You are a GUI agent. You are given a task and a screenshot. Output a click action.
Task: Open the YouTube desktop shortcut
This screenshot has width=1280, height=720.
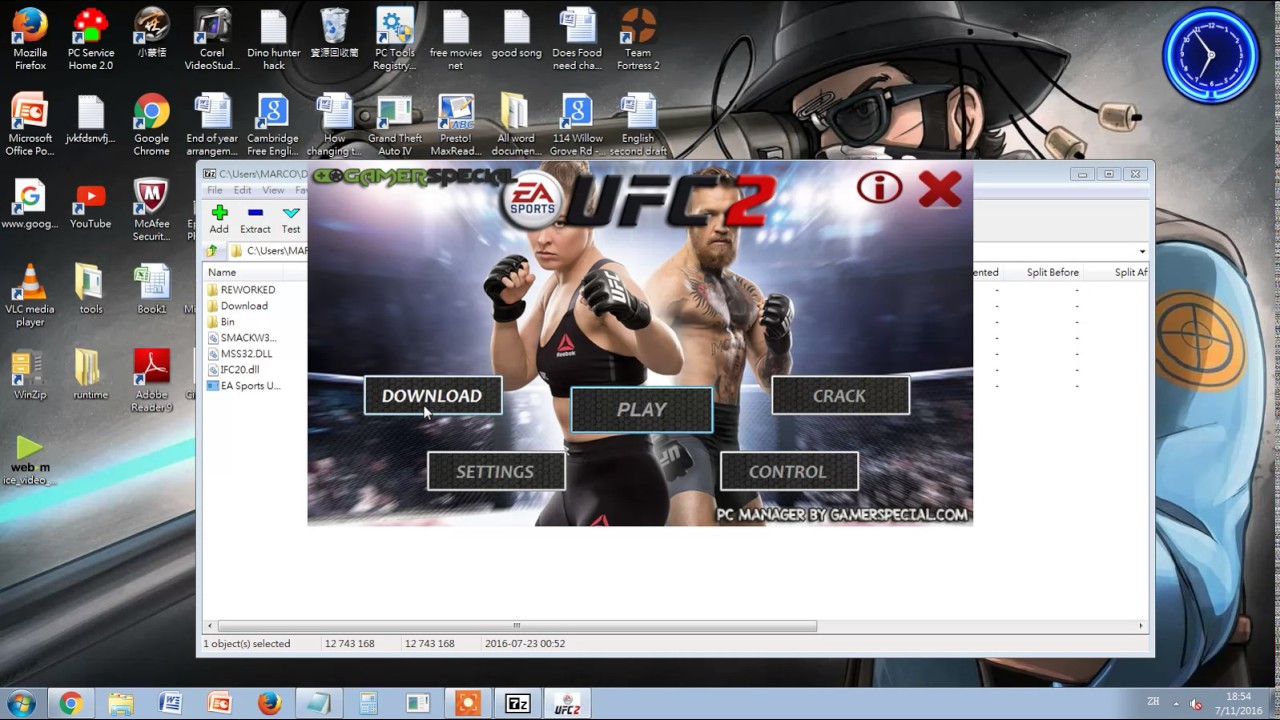pos(91,207)
